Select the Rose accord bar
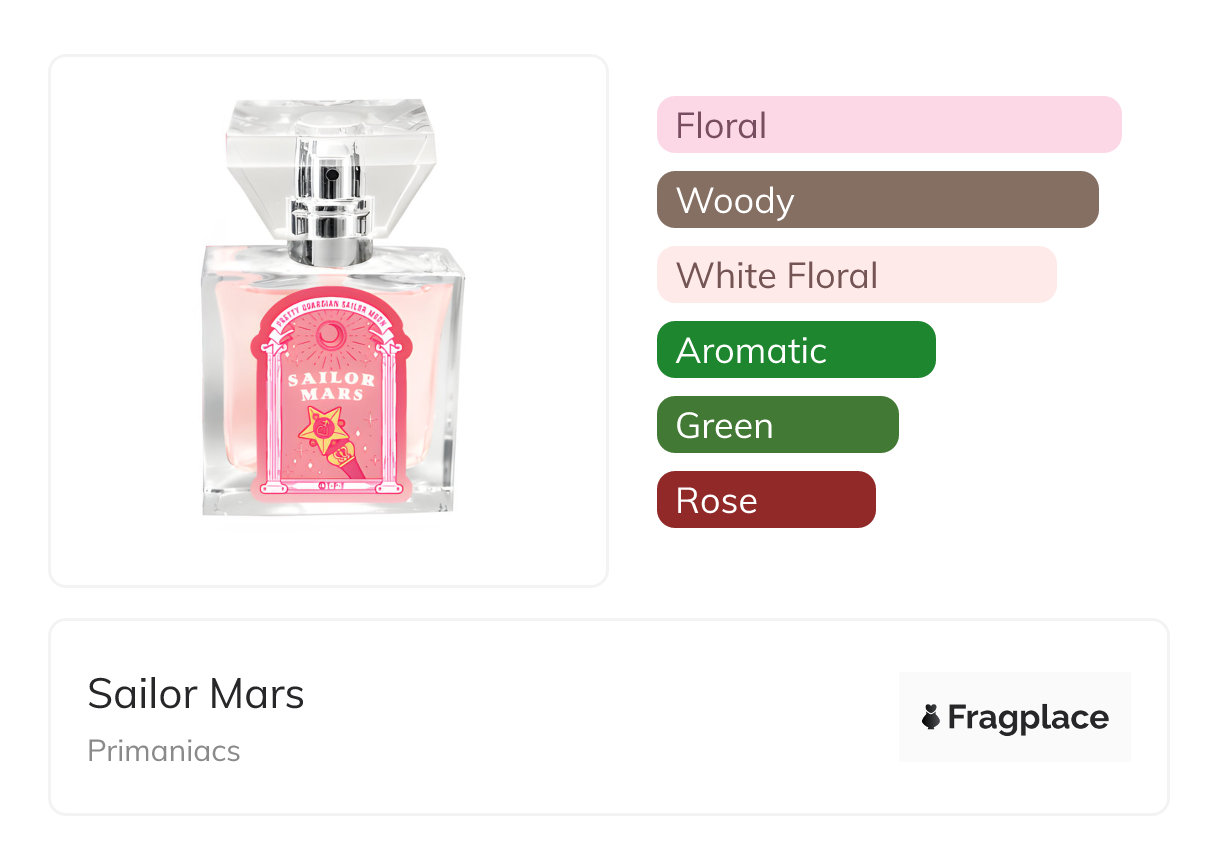The width and height of the screenshot is (1218, 864). coord(765,500)
